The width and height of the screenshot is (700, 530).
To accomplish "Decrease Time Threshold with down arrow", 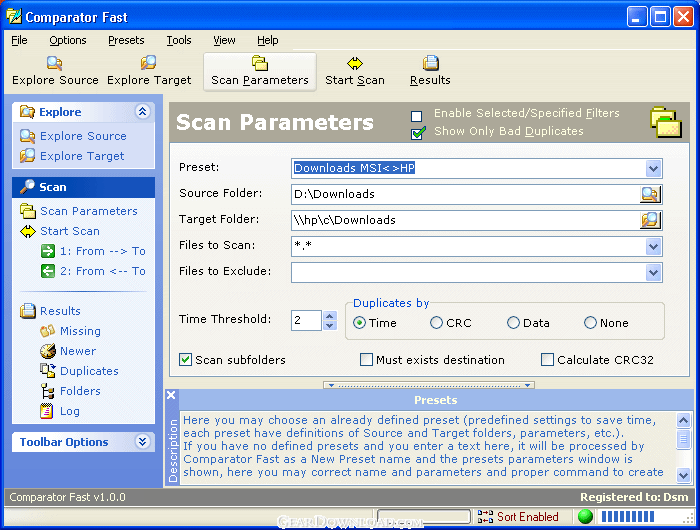I will pos(329,326).
